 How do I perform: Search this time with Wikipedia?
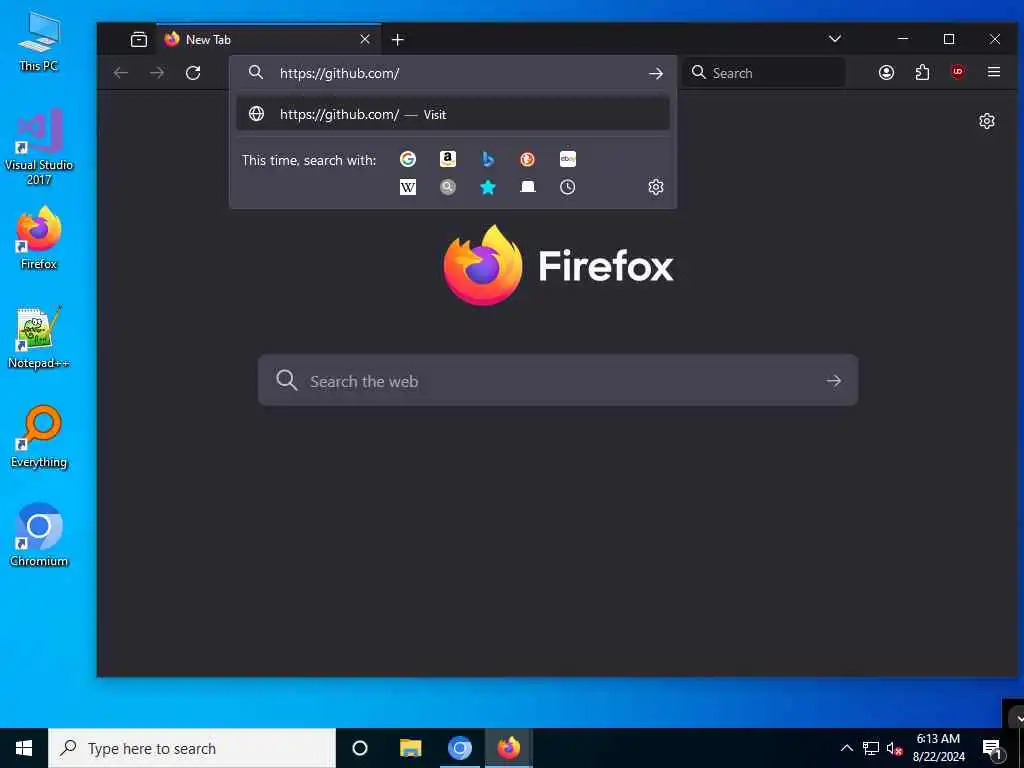click(x=408, y=187)
